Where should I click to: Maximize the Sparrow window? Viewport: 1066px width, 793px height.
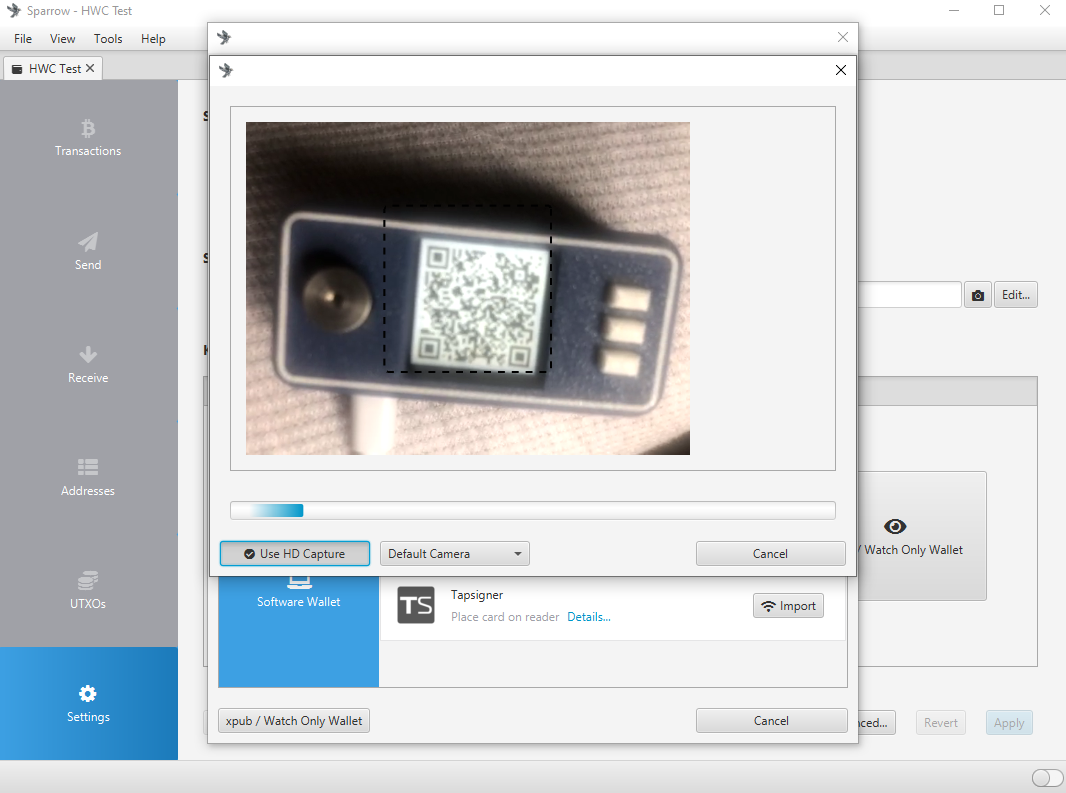pyautogui.click(x=999, y=10)
